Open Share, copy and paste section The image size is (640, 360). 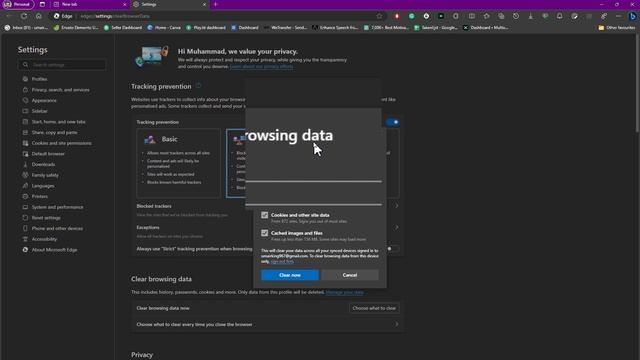tap(54, 132)
